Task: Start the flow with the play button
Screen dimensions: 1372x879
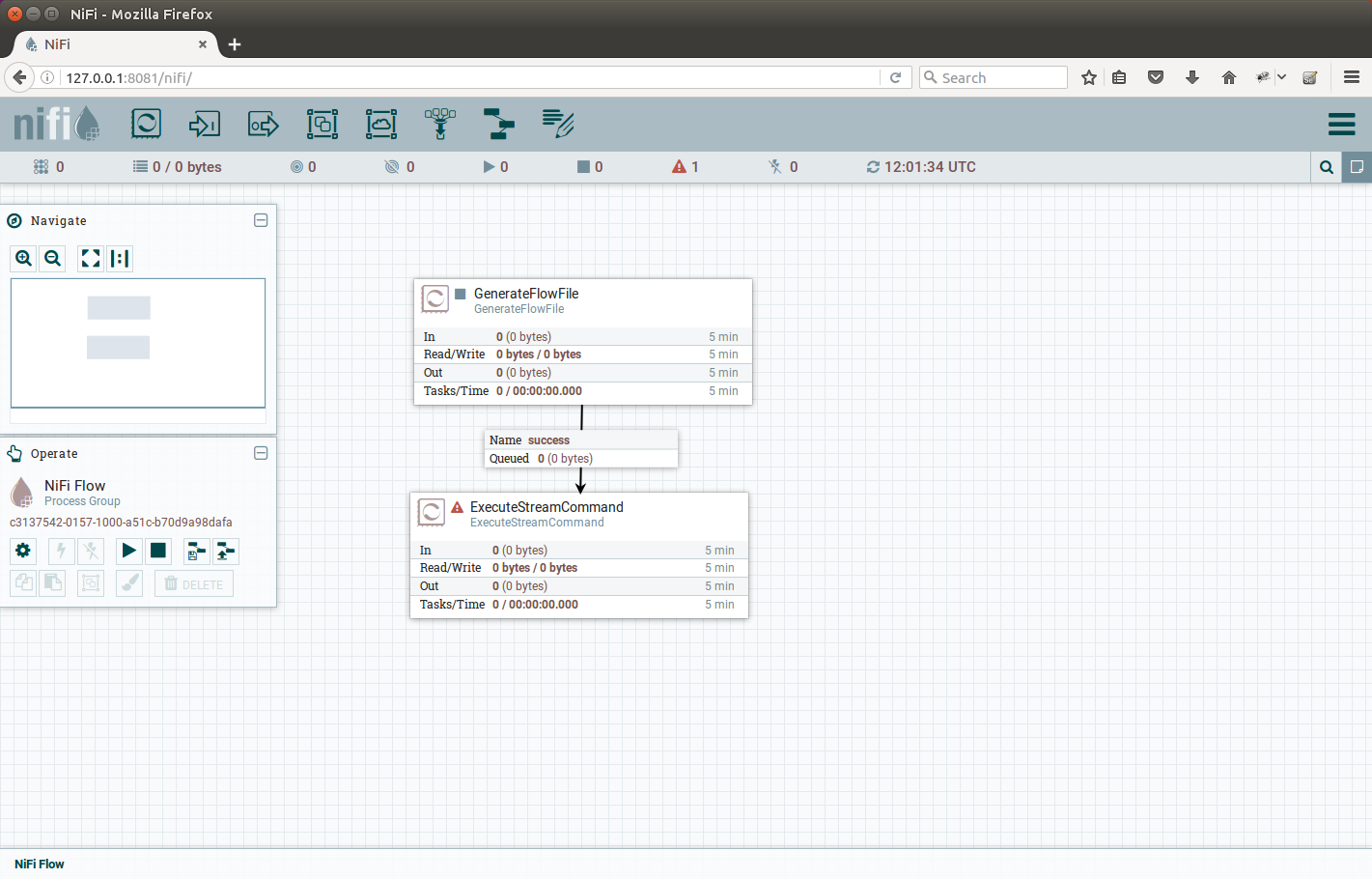Action: [x=128, y=551]
